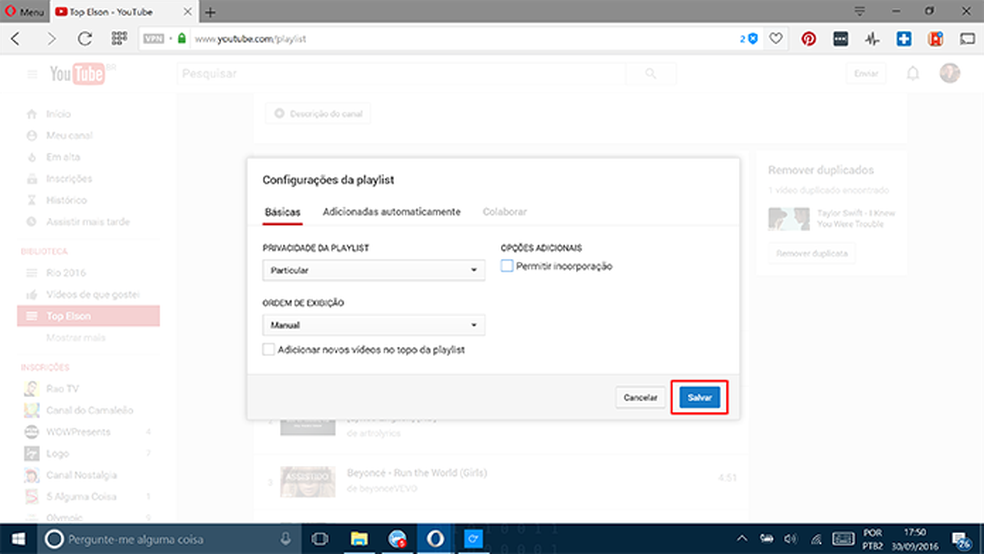Click the black password-style extension icon
This screenshot has height=554, width=984.
(840, 39)
